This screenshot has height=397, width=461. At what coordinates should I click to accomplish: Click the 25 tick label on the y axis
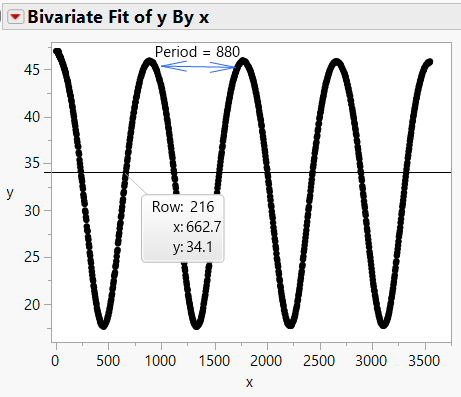pyautogui.click(x=32, y=257)
